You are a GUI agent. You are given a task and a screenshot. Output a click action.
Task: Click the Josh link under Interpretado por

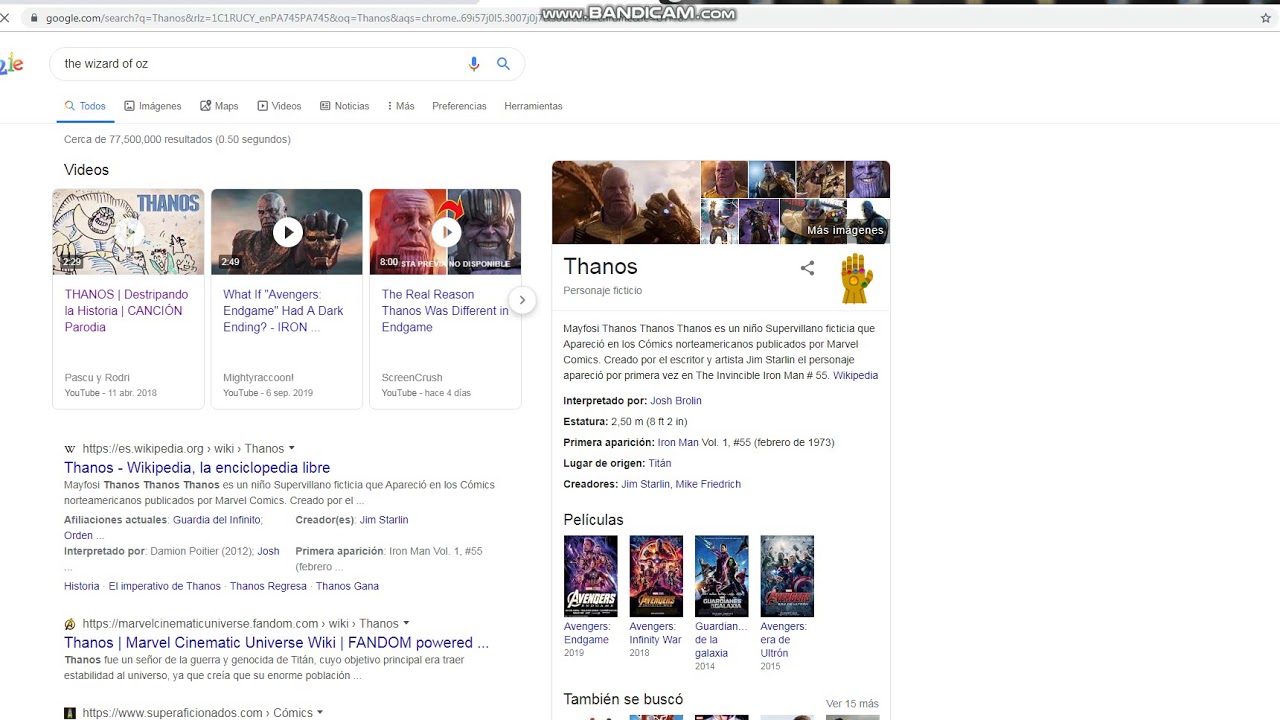tap(268, 551)
